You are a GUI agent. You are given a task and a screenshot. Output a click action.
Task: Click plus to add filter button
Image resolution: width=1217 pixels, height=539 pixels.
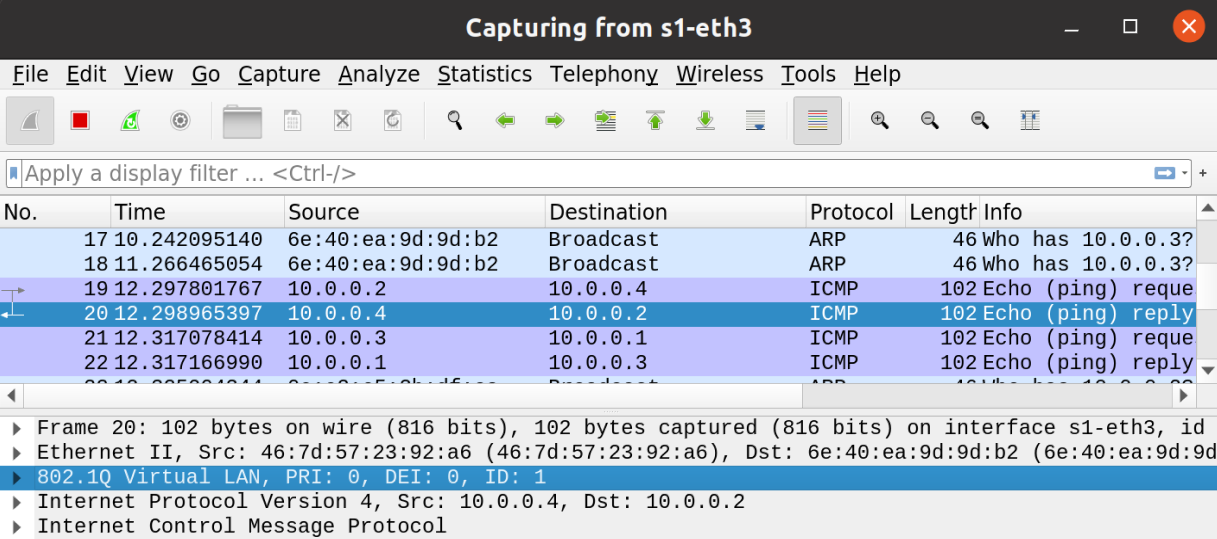[x=1203, y=173]
